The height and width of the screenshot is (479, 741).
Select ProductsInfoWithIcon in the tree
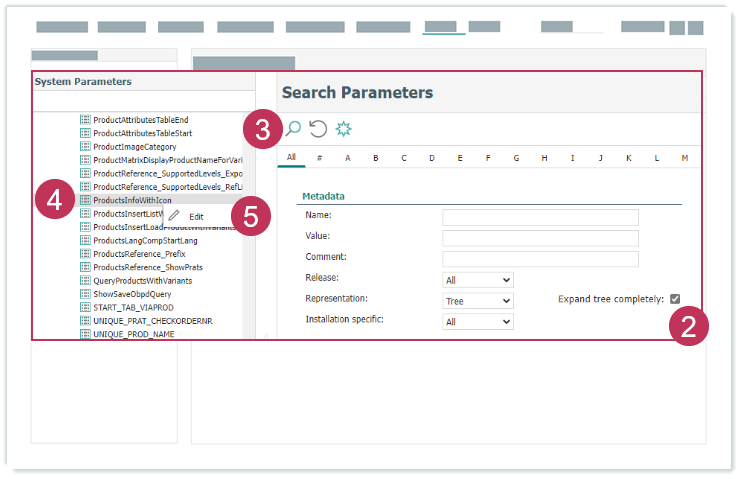[132, 200]
